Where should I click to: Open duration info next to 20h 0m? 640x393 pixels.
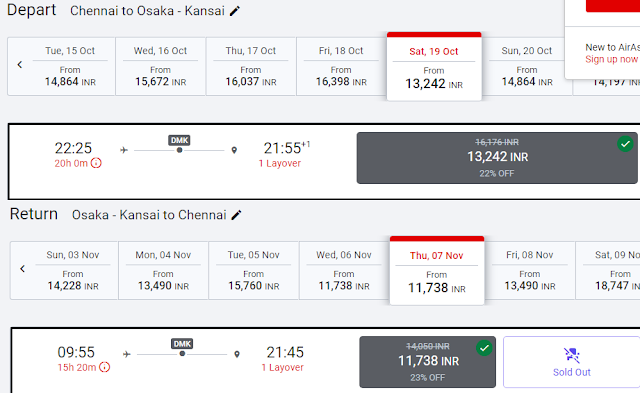tap(96, 163)
